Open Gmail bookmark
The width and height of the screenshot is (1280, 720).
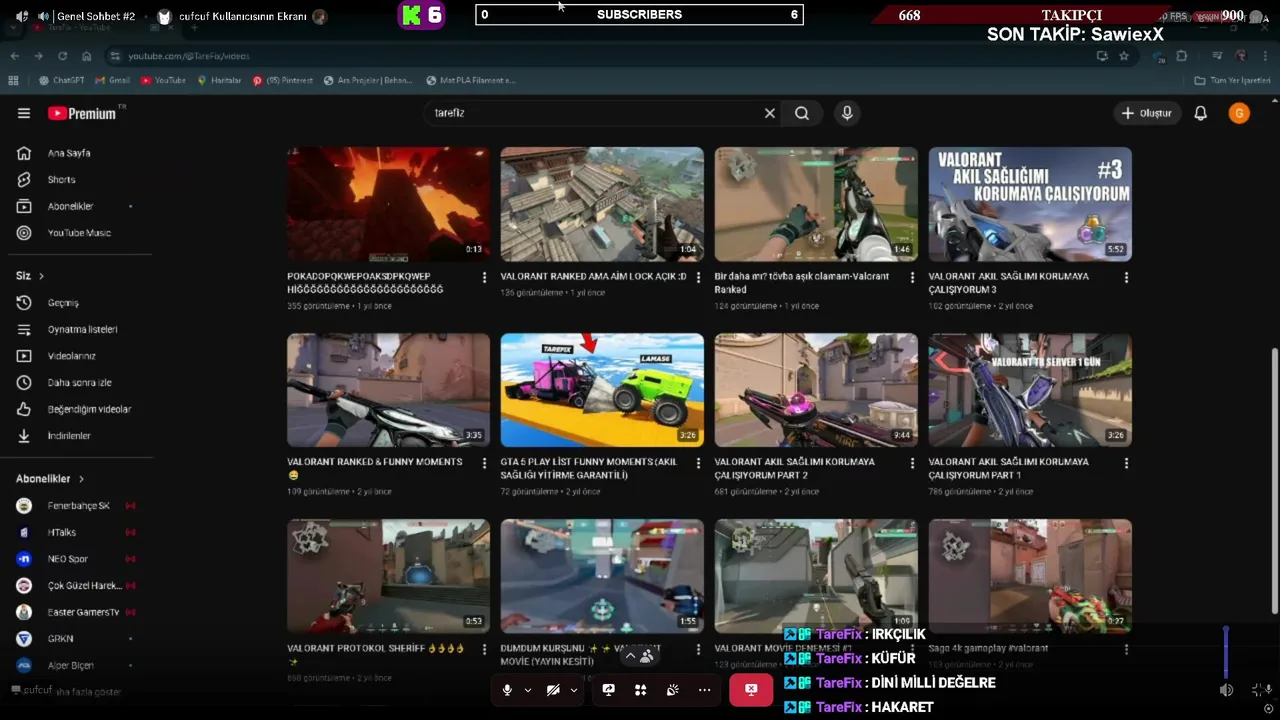tap(113, 80)
